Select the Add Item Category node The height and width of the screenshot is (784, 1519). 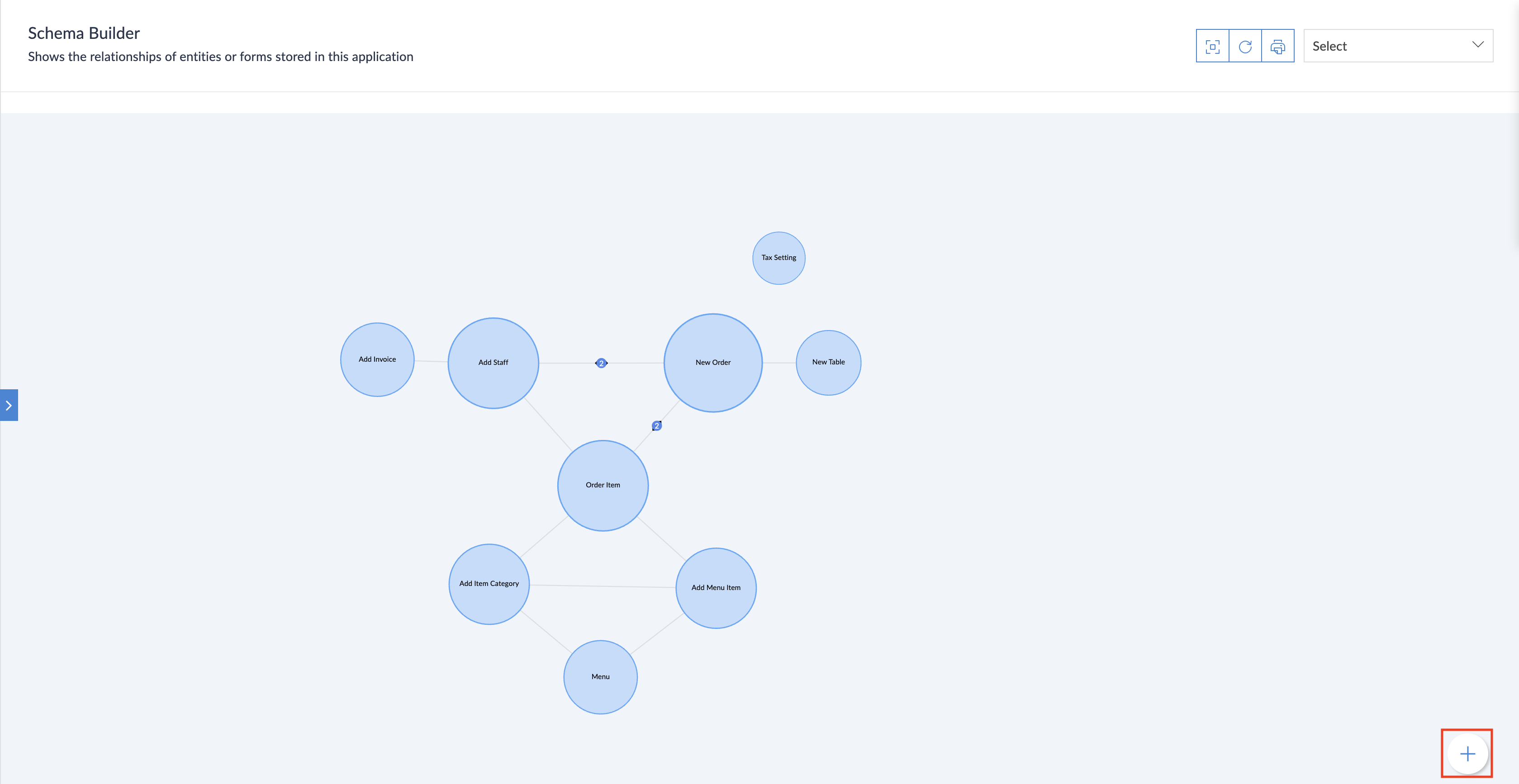489,584
